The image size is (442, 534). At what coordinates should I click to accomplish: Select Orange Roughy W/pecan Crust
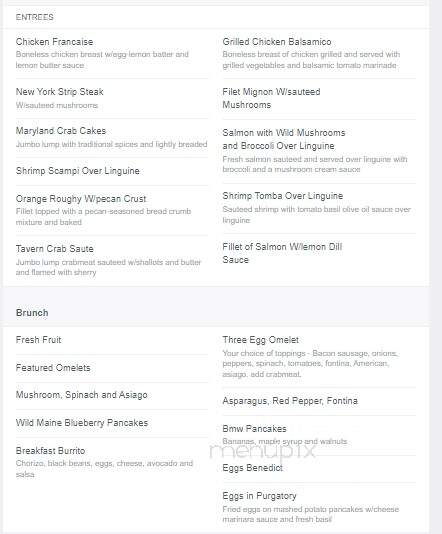click(x=81, y=199)
